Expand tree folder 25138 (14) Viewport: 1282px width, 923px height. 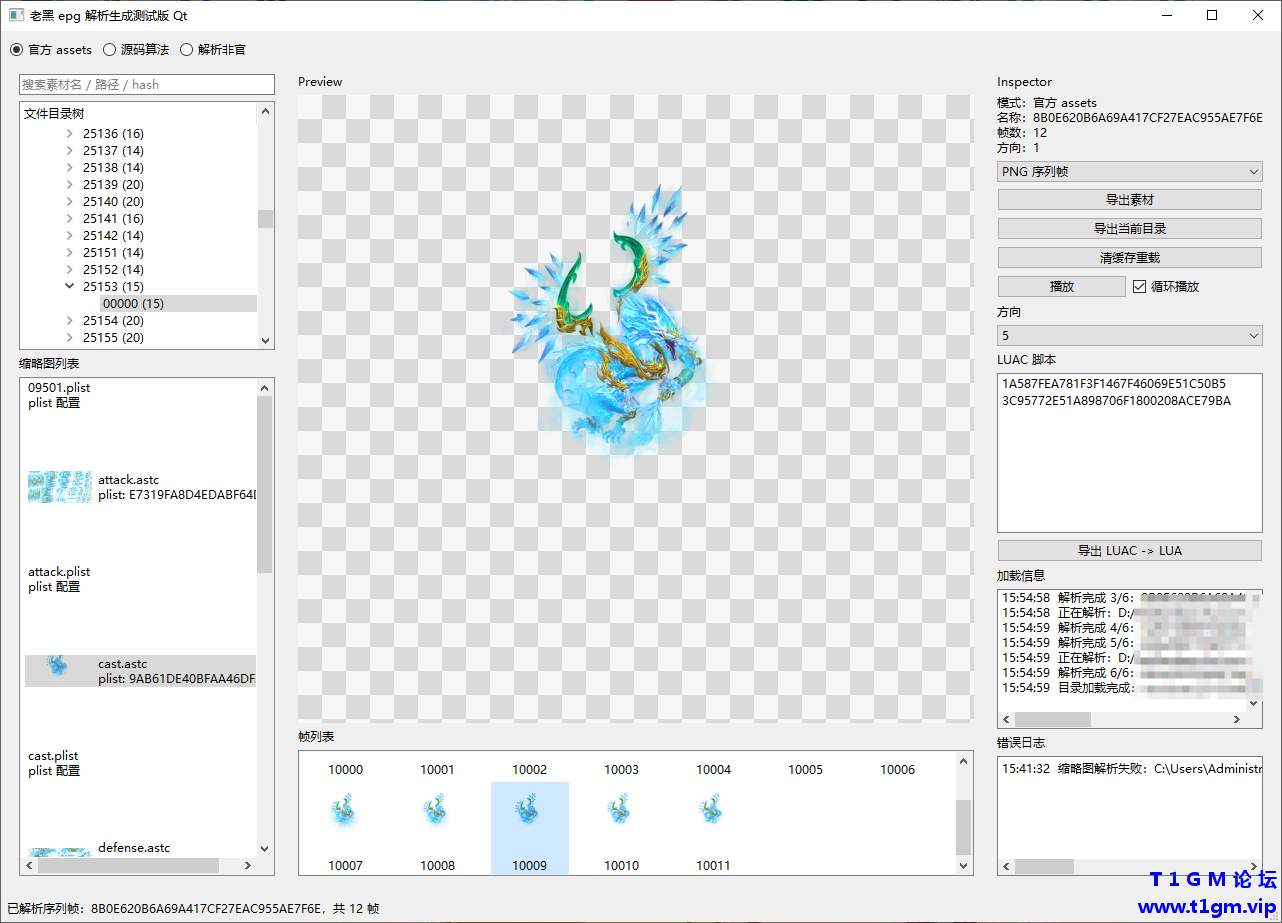pos(69,168)
